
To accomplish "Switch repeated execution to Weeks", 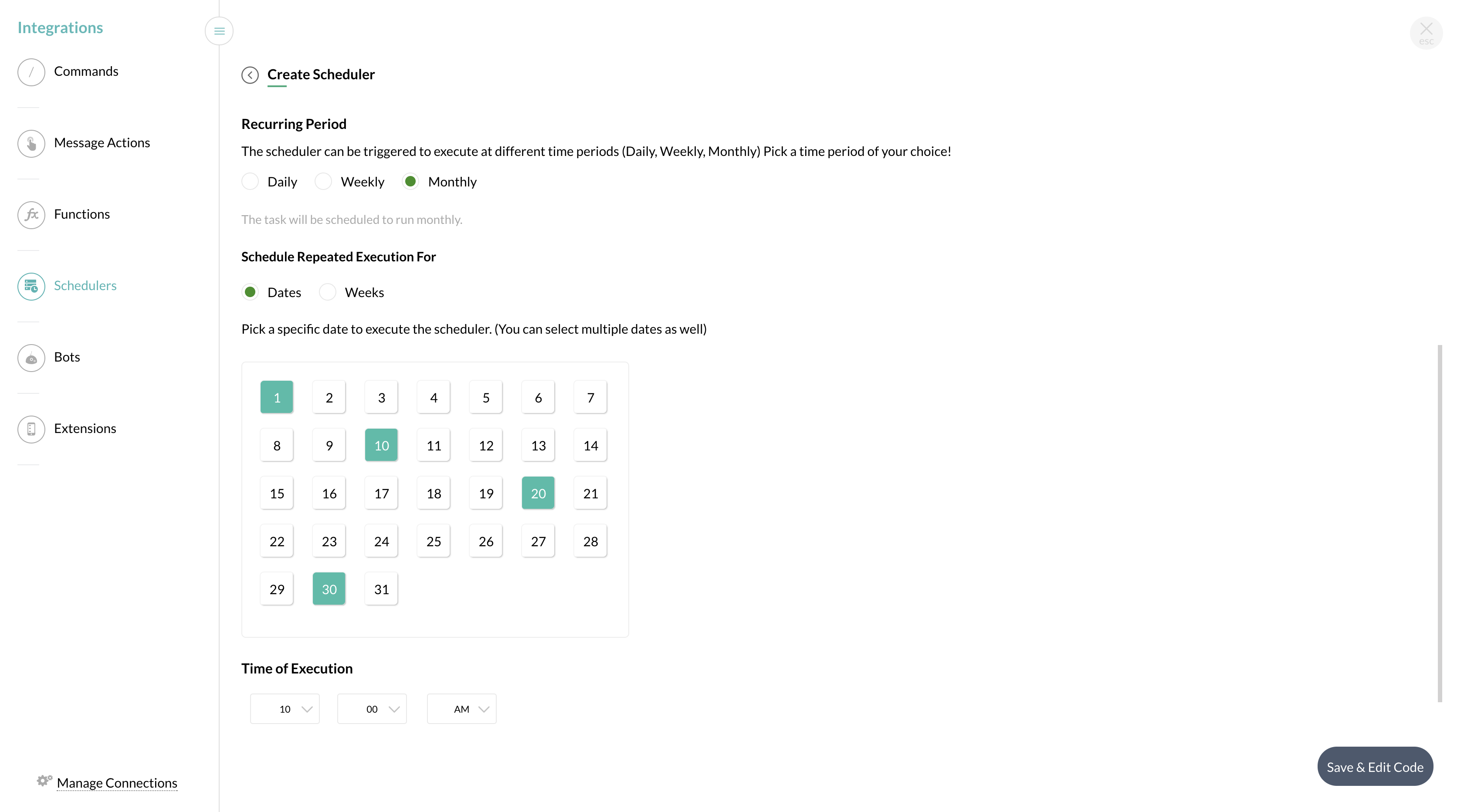I will [x=327, y=293].
